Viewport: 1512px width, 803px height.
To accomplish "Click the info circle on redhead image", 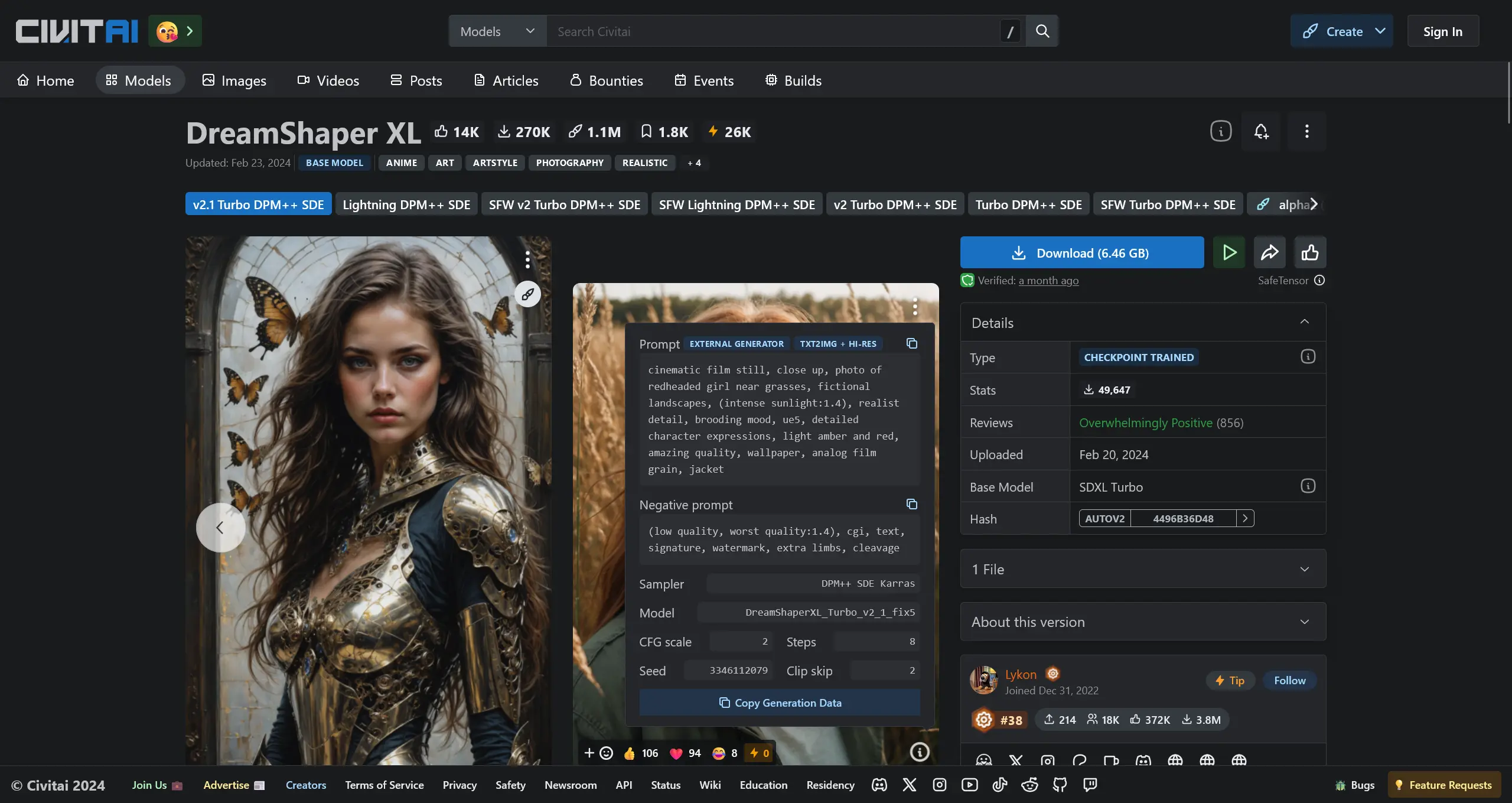I will point(920,752).
